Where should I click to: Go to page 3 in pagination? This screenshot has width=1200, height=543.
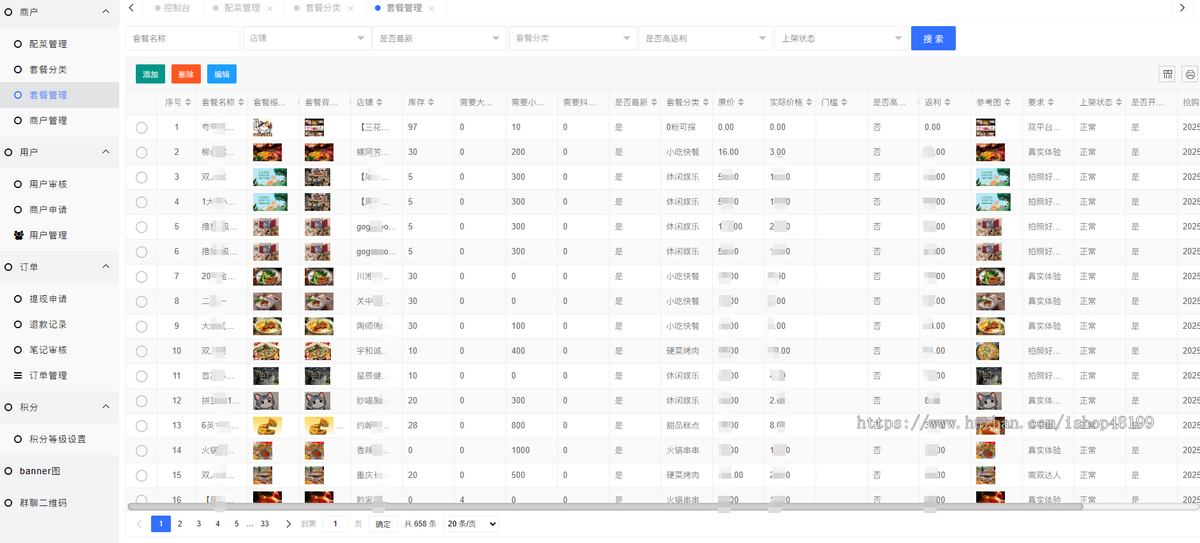(x=199, y=523)
